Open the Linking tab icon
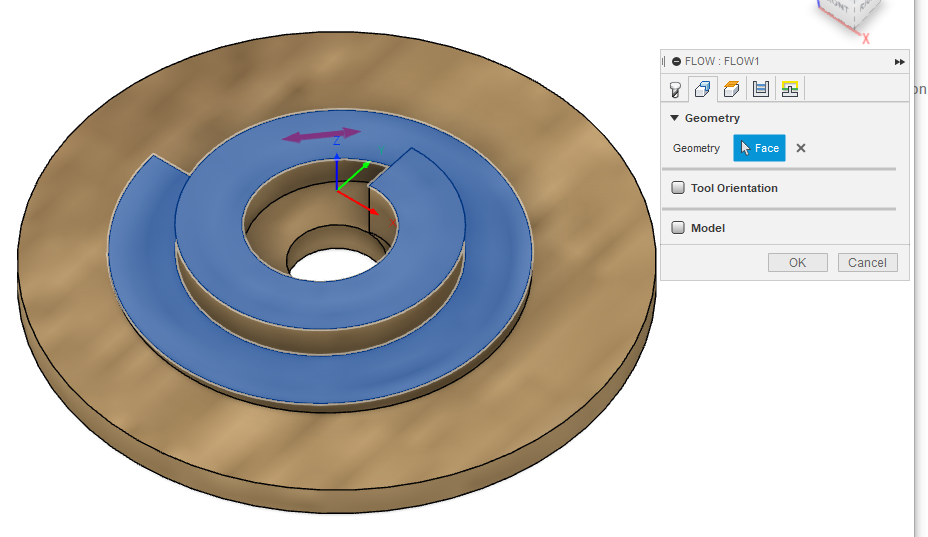Viewport: 928px width, 537px height. click(x=790, y=89)
